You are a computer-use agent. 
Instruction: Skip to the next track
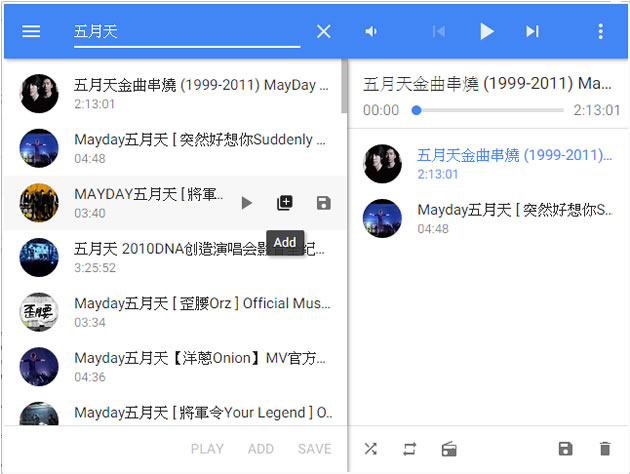[532, 31]
